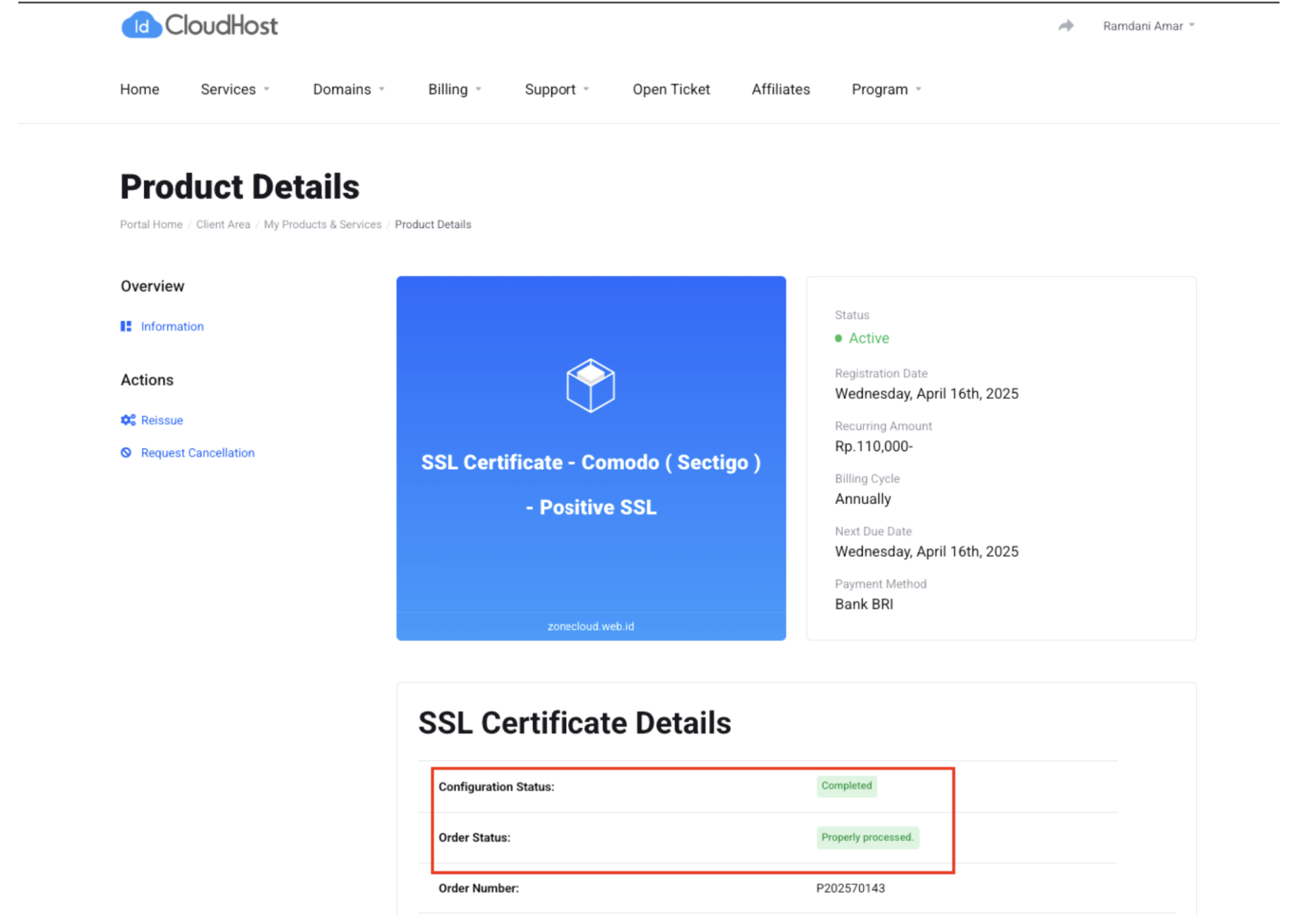Click the Properly processed order status badge
Image resolution: width=1316 pixels, height=918 pixels.
(x=868, y=837)
